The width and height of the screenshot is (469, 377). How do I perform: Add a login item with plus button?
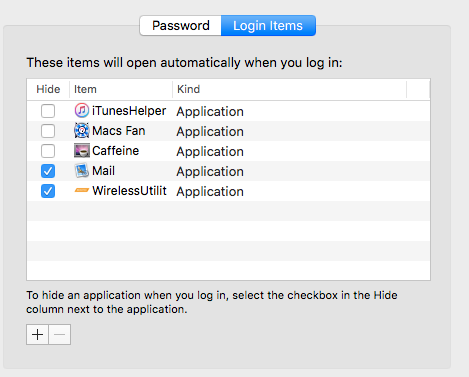(x=37, y=334)
